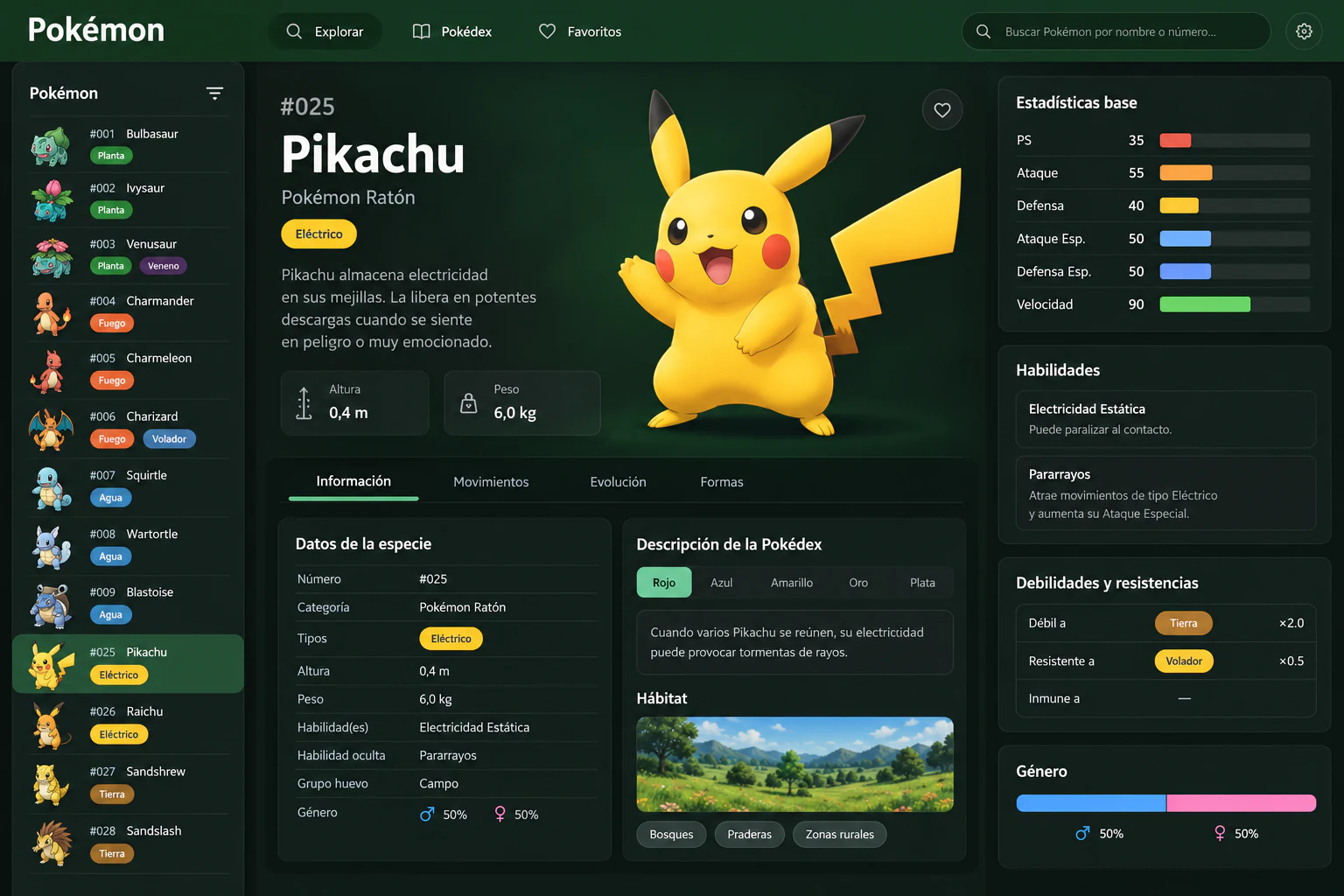
Task: Click the Volador type badge on Charizard
Action: coord(169,439)
